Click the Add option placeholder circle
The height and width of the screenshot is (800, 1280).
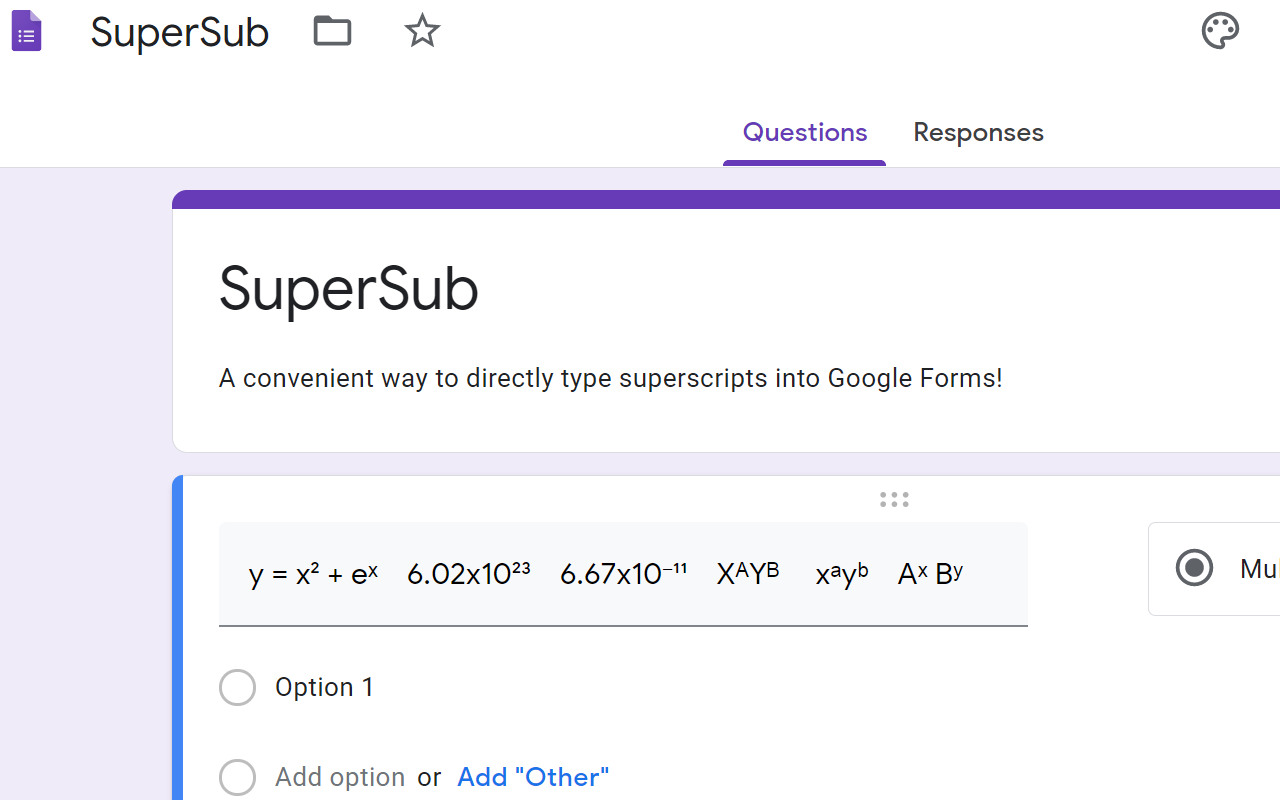point(237,777)
